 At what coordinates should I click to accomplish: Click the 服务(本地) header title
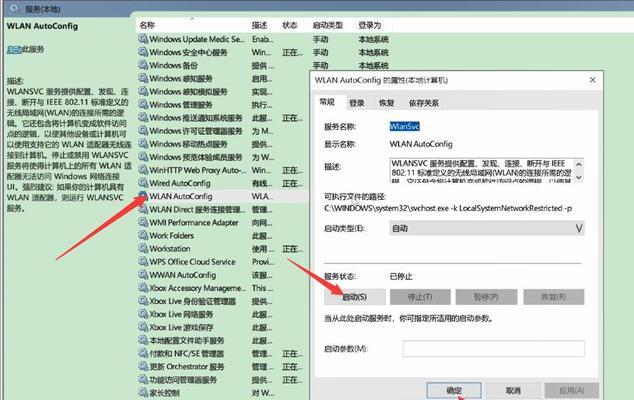42,9
